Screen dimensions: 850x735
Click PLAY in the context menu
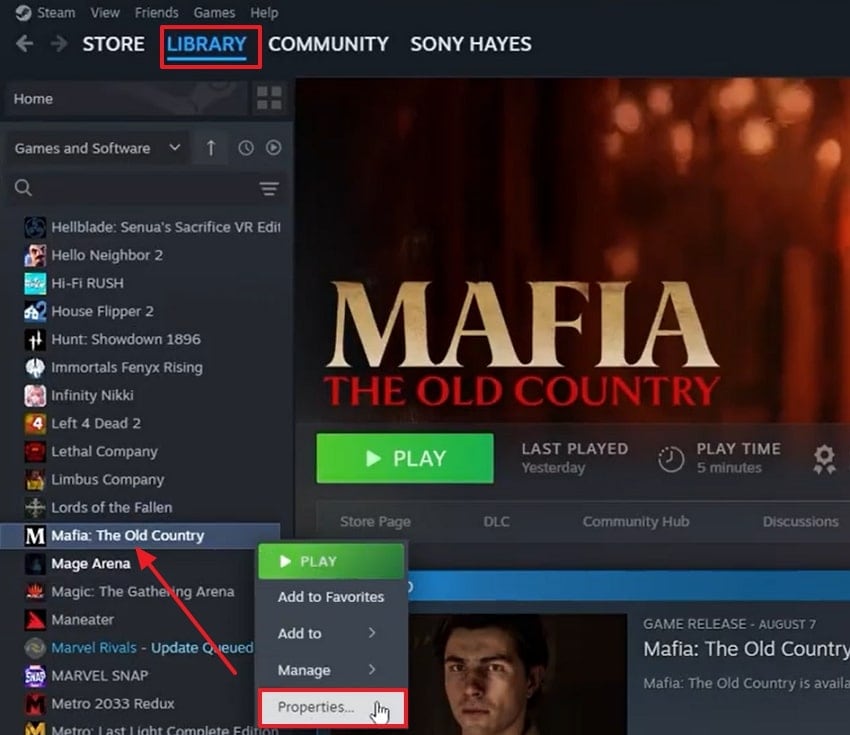click(331, 562)
